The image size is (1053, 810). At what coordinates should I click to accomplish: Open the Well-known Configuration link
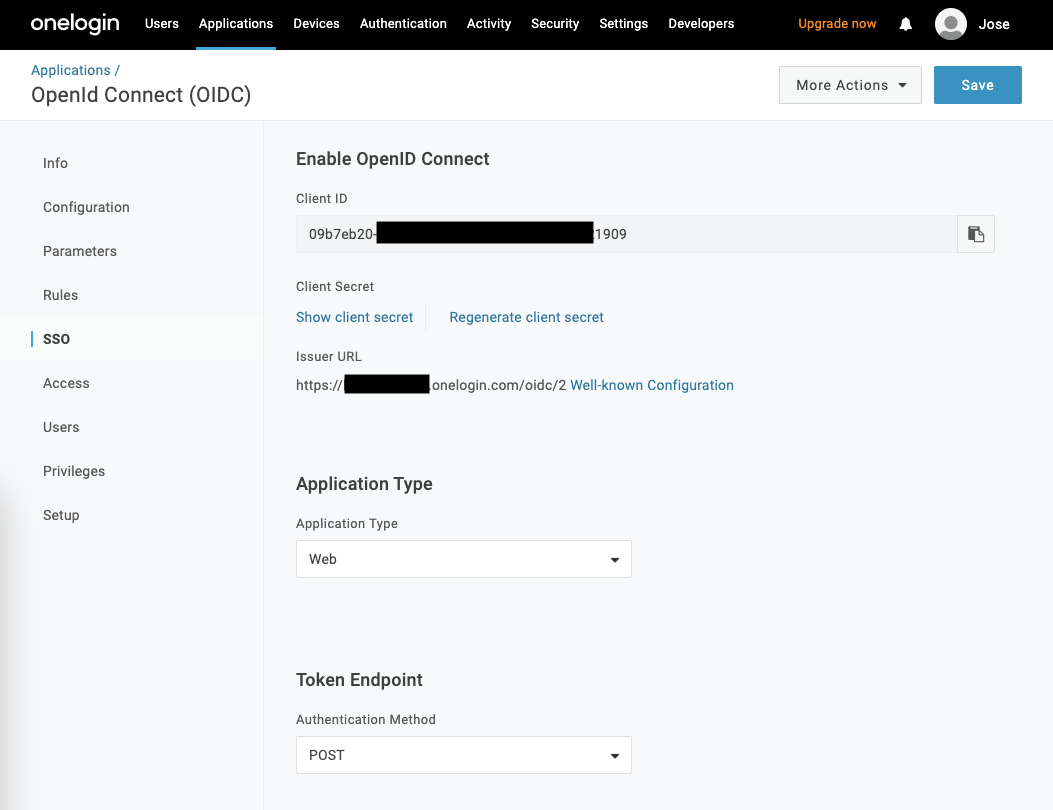pos(651,385)
